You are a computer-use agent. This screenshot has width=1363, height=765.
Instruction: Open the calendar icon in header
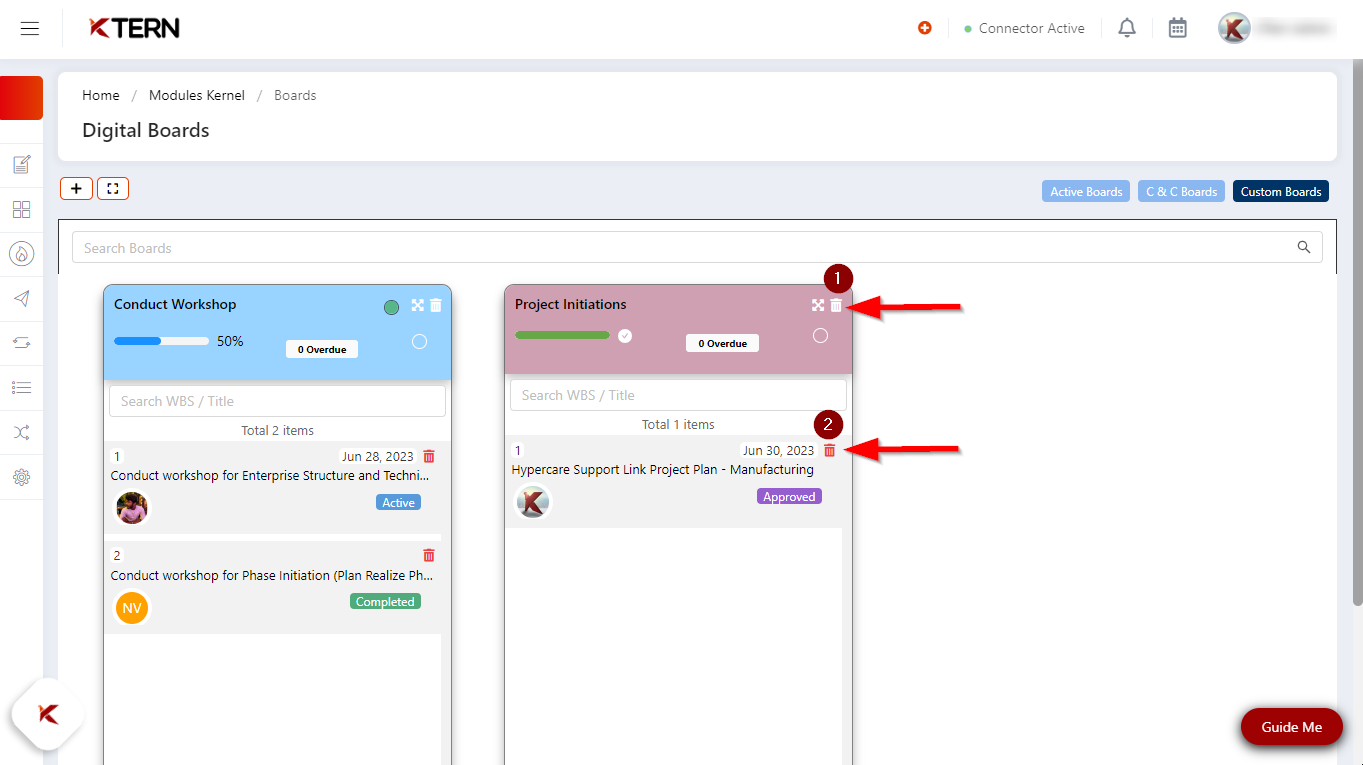(x=1178, y=28)
